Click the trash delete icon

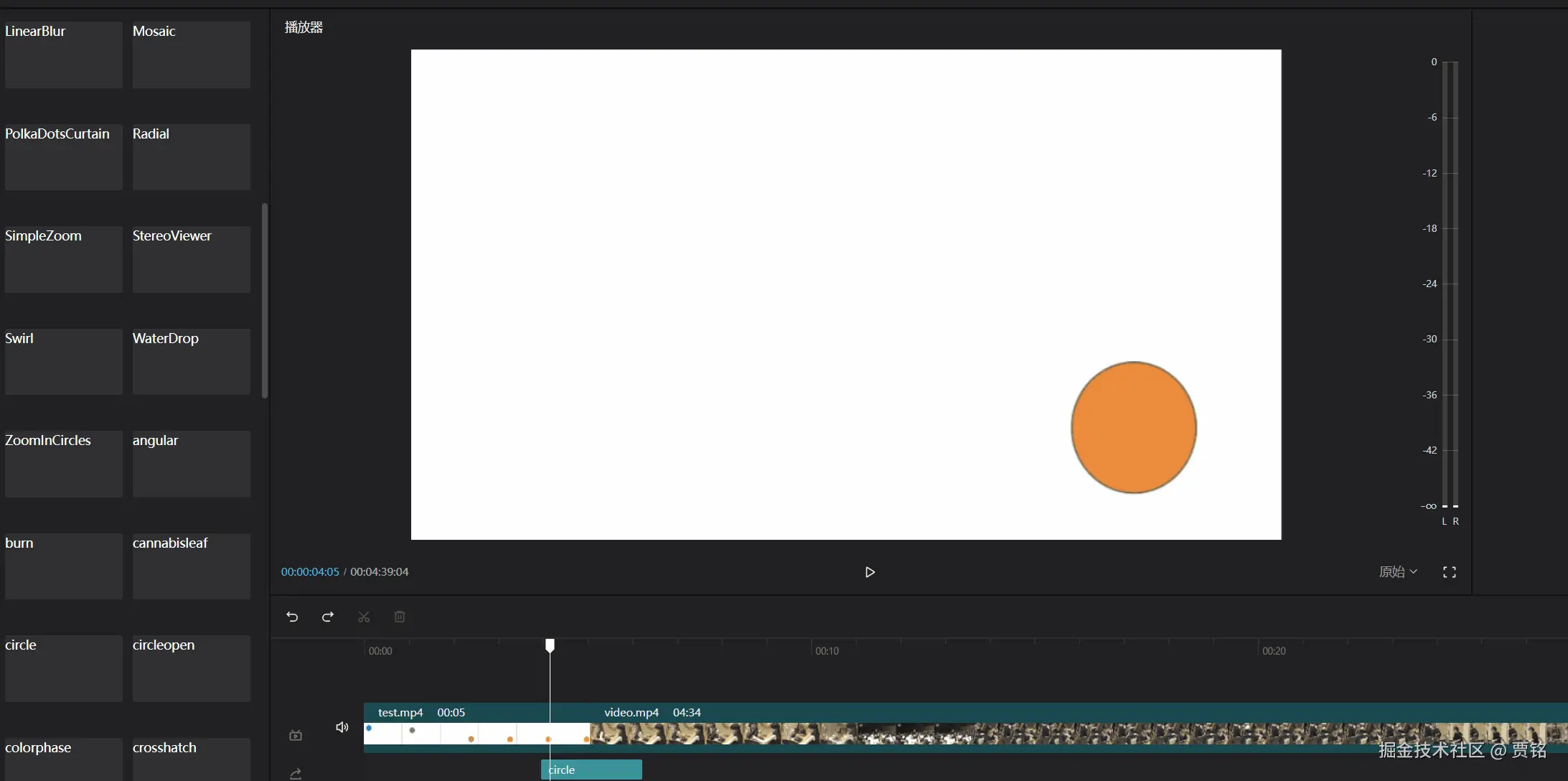(x=400, y=617)
